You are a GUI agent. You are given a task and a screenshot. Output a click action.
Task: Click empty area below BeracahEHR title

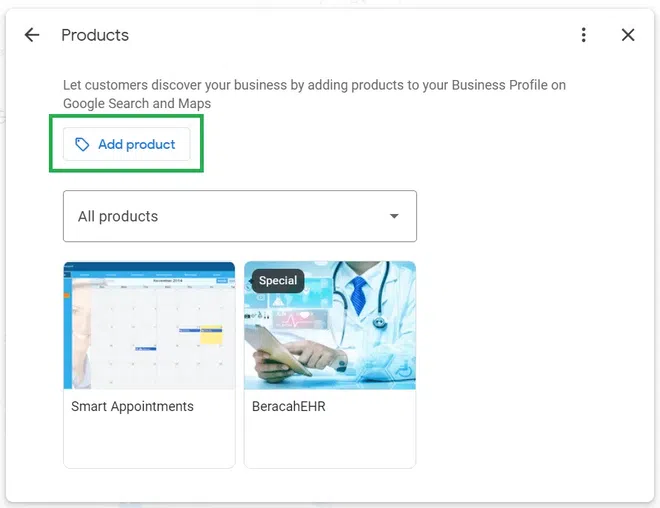point(330,443)
